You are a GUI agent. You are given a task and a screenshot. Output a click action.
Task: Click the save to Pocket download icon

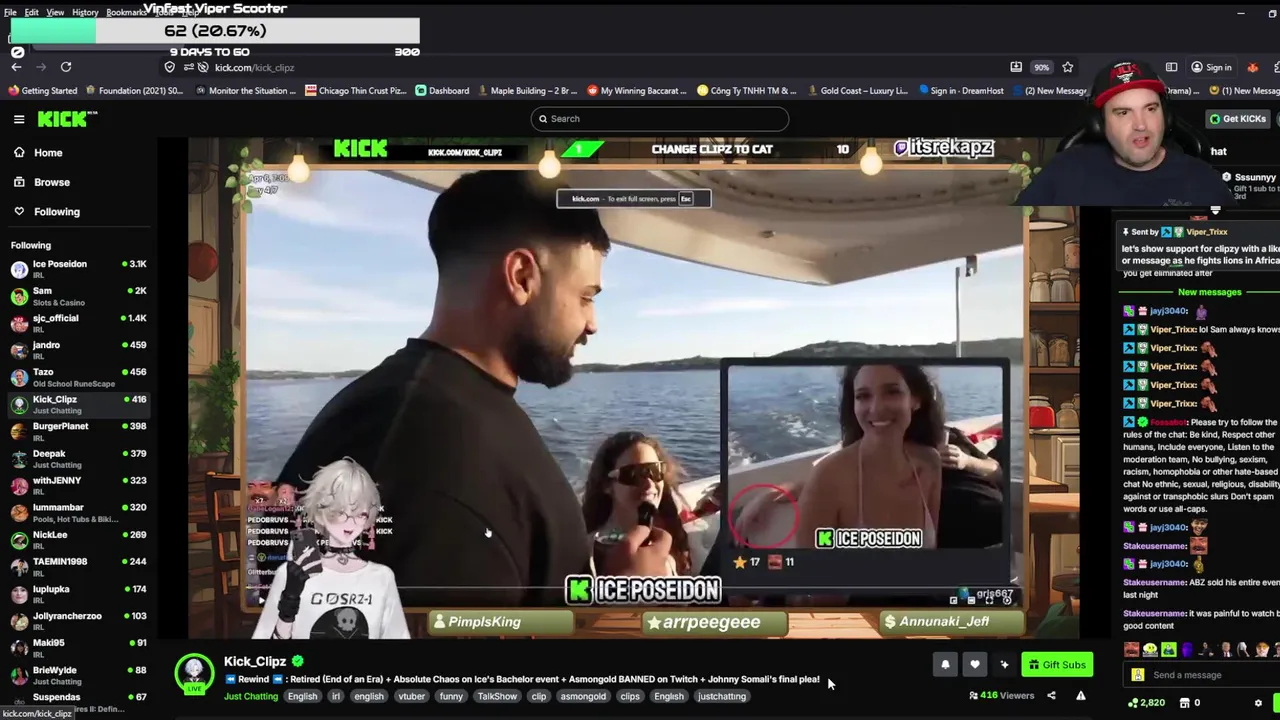1016,67
